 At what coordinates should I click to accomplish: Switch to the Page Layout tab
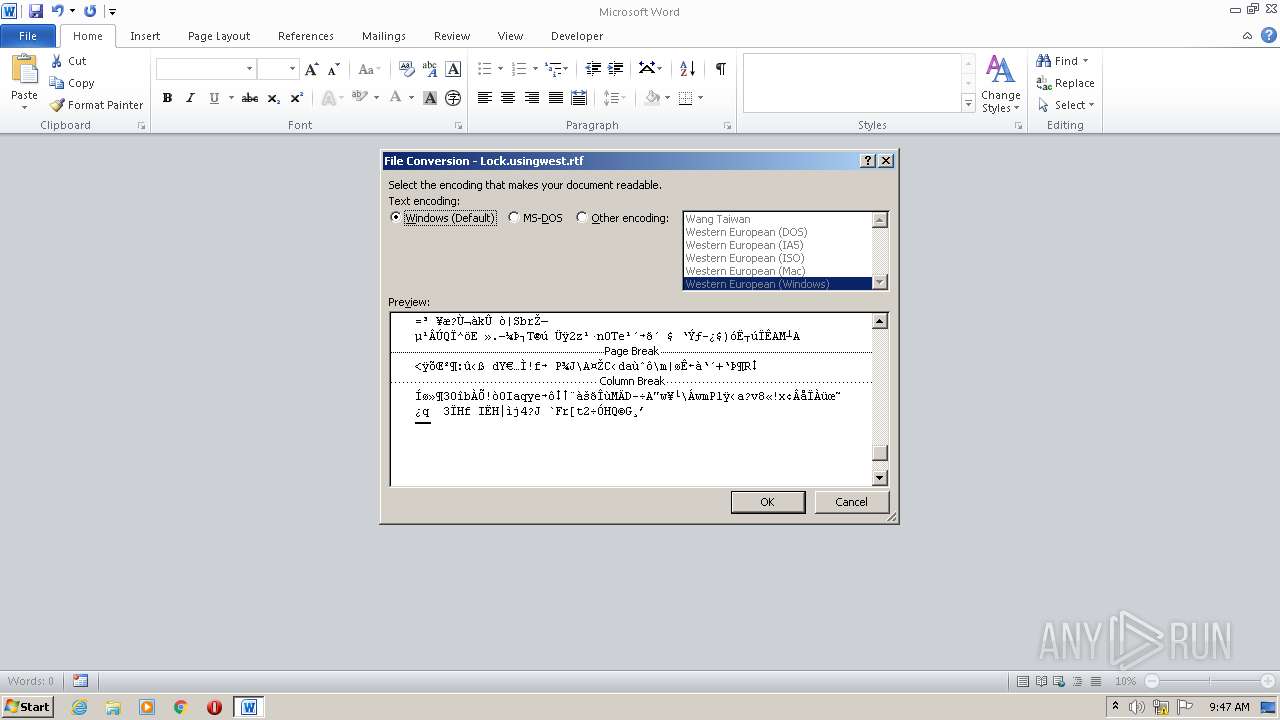[x=219, y=36]
